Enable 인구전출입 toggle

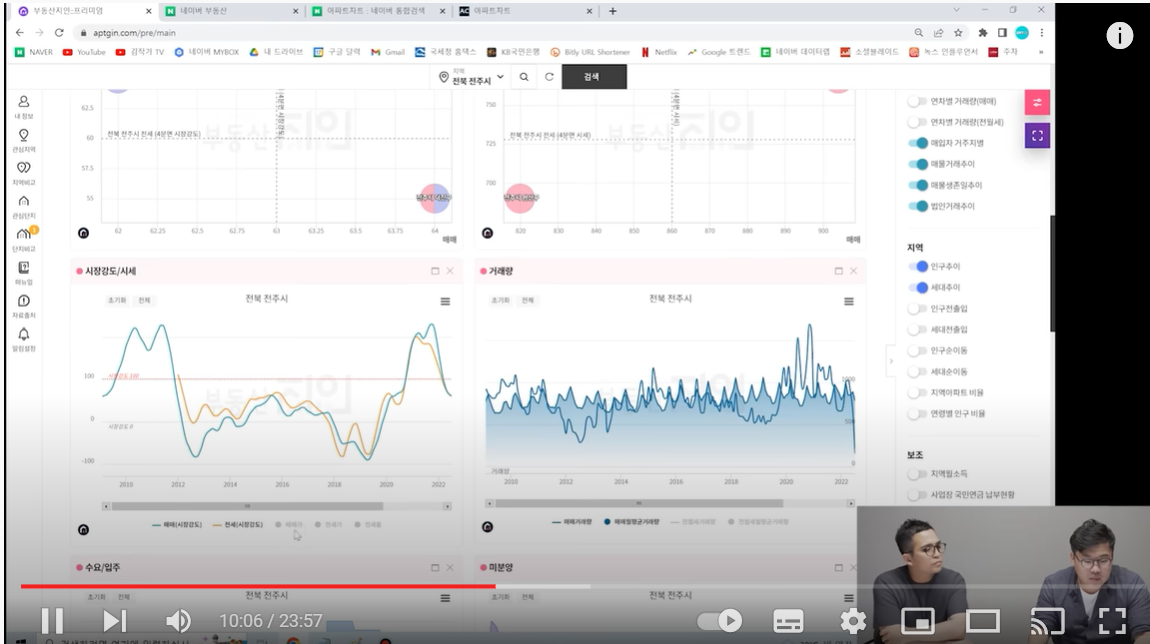pos(917,309)
